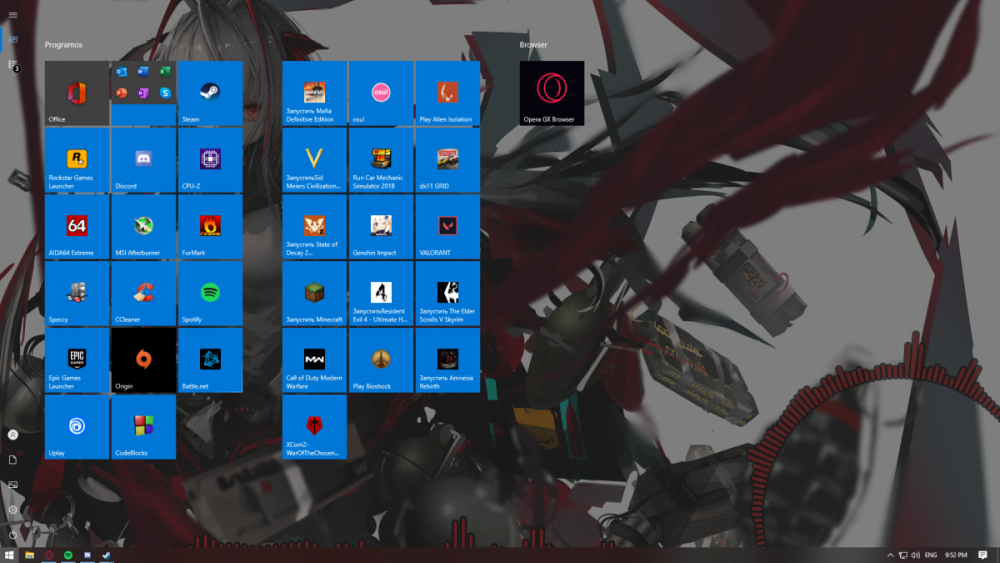Open the CodeBlocks tile
The width and height of the screenshot is (1000, 563).
[143, 428]
